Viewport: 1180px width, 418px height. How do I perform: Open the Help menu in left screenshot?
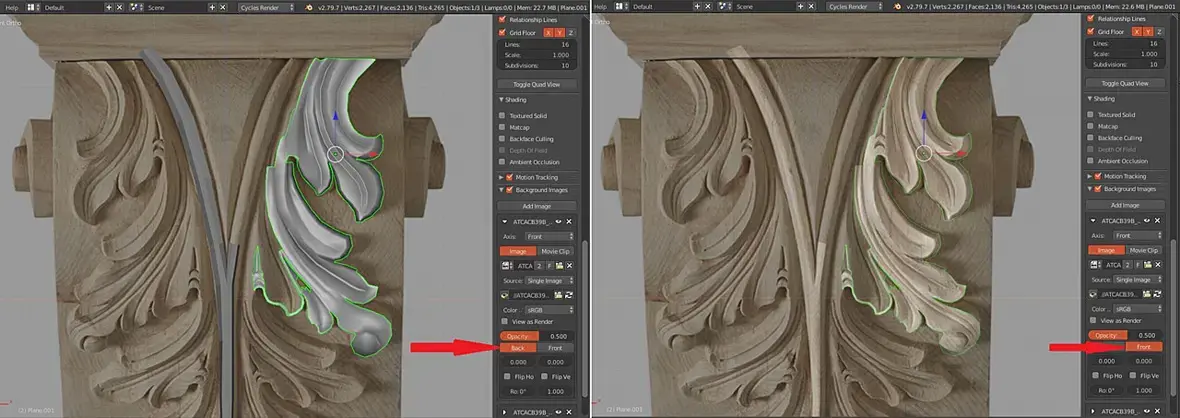click(x=12, y=7)
